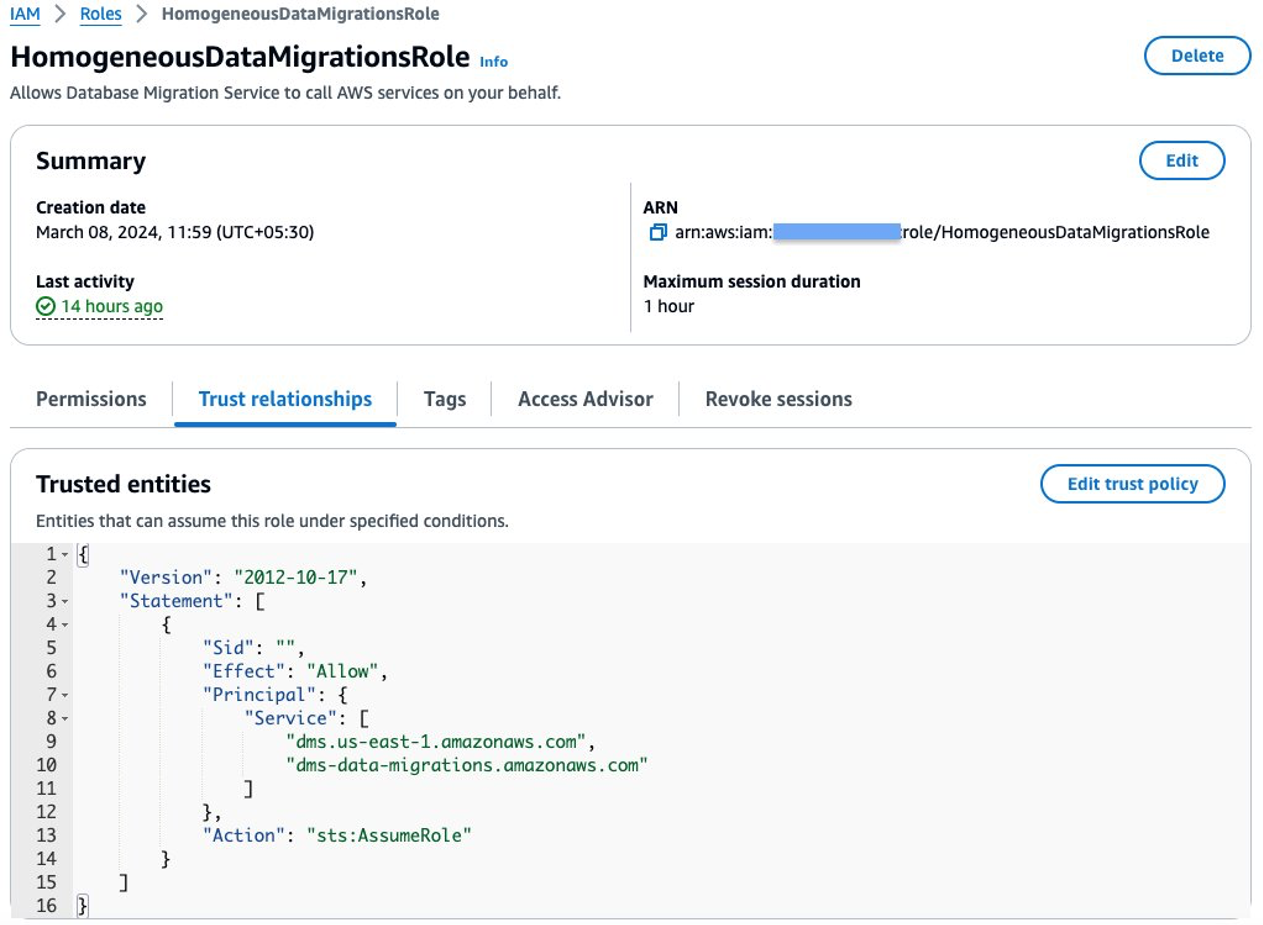Collapse the Statement array at line 3
The width and height of the screenshot is (1263, 925).
(x=65, y=601)
